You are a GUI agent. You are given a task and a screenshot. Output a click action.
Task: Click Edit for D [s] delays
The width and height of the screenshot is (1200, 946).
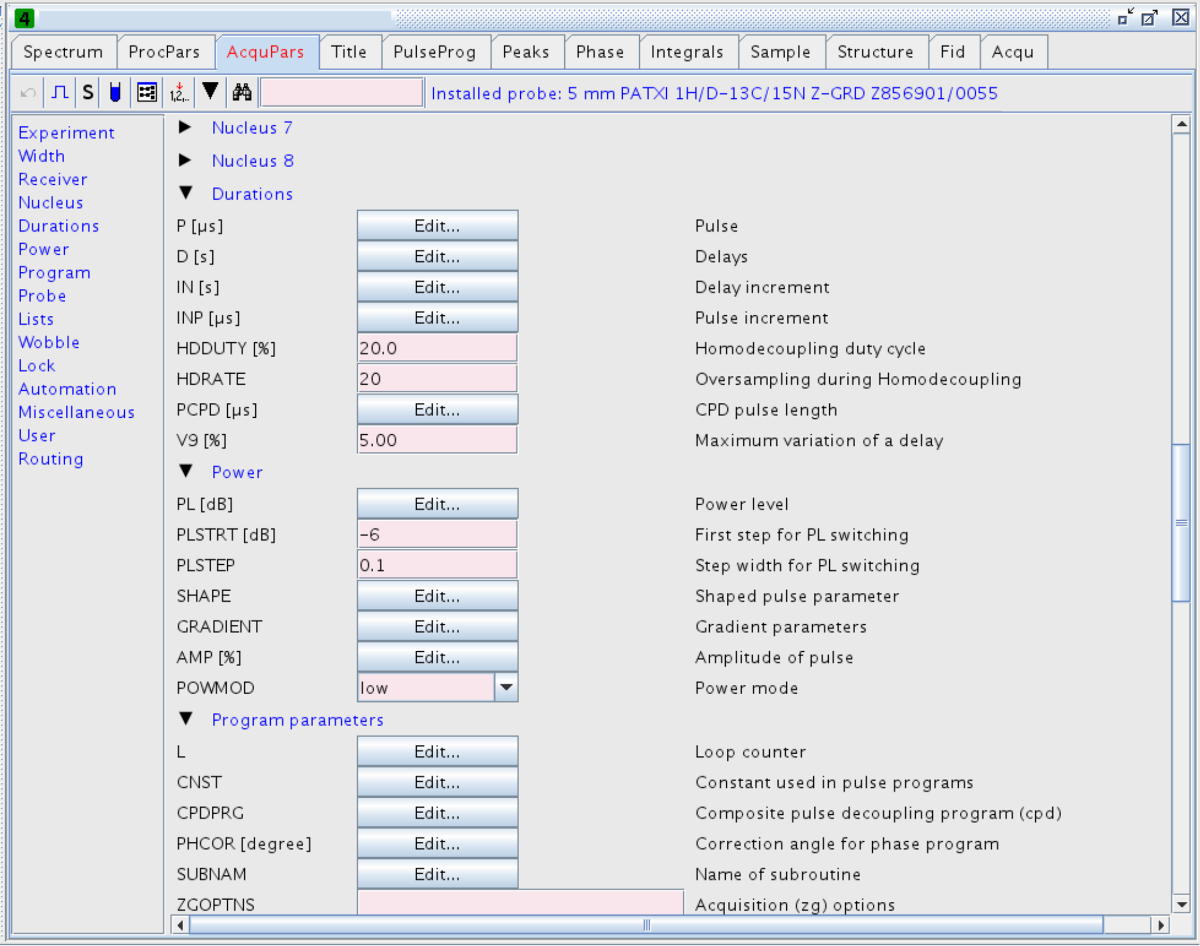[x=437, y=257]
